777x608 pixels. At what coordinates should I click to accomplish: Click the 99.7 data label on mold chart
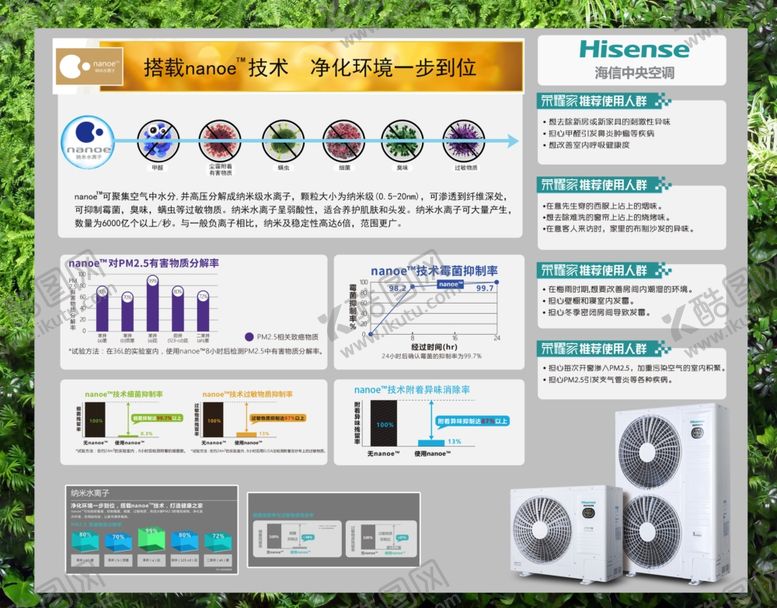pyautogui.click(x=485, y=288)
